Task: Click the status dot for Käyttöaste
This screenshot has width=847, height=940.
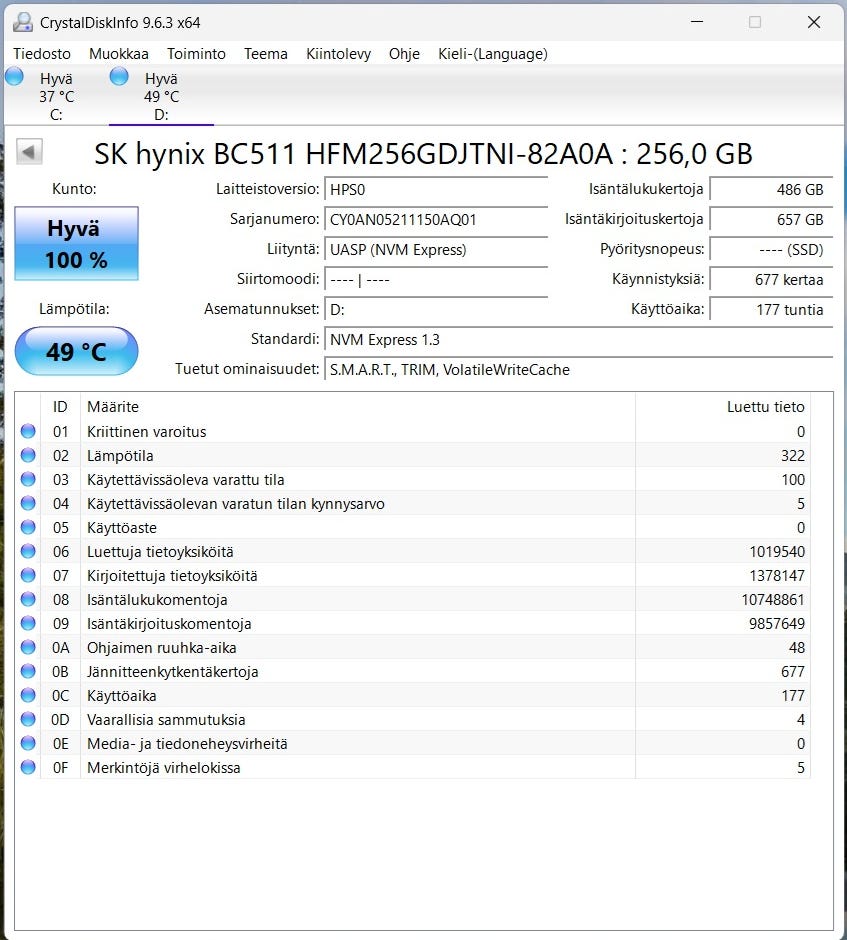Action: coord(28,527)
